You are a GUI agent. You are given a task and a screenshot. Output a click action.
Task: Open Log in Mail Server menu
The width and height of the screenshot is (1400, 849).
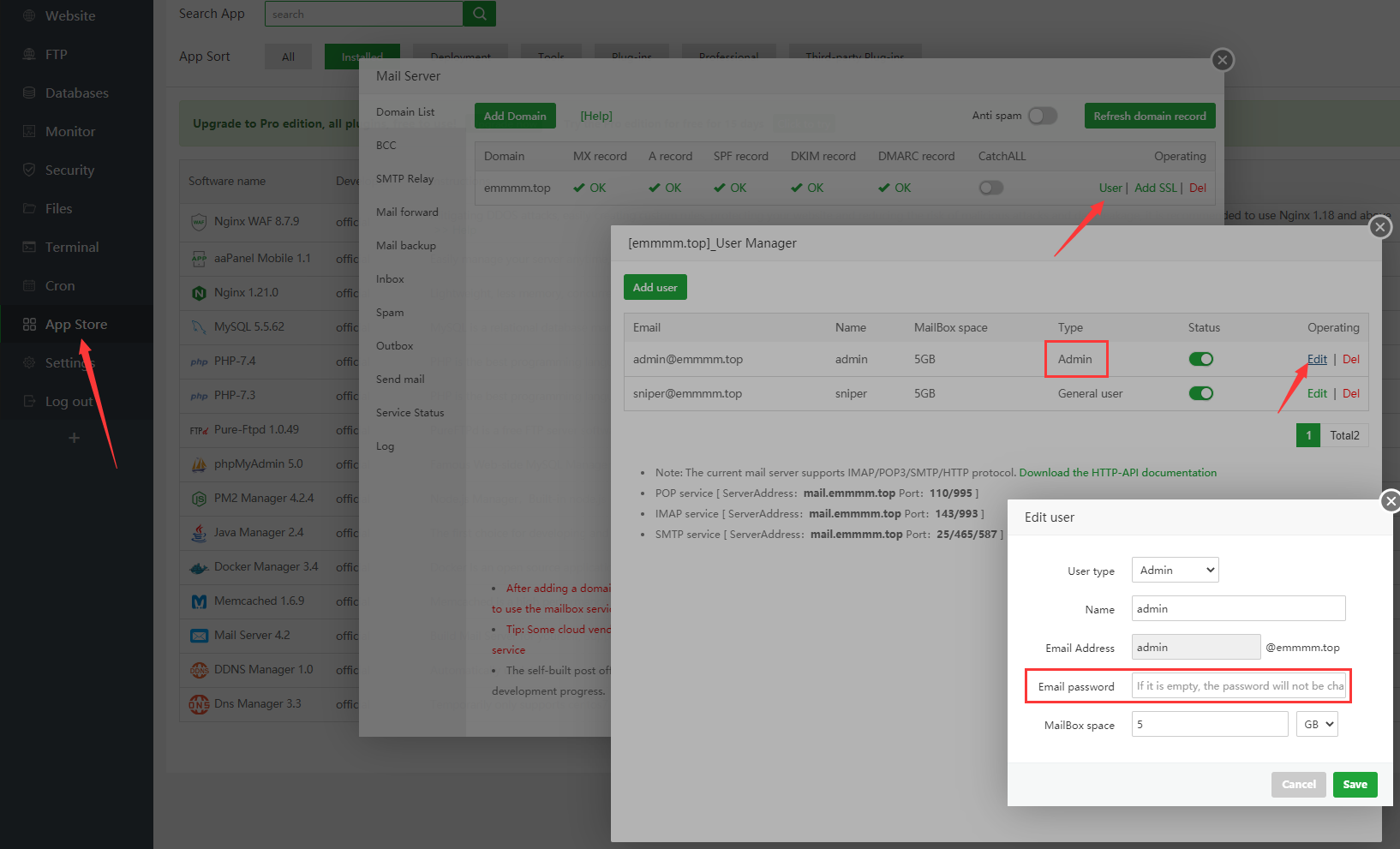pyautogui.click(x=386, y=446)
